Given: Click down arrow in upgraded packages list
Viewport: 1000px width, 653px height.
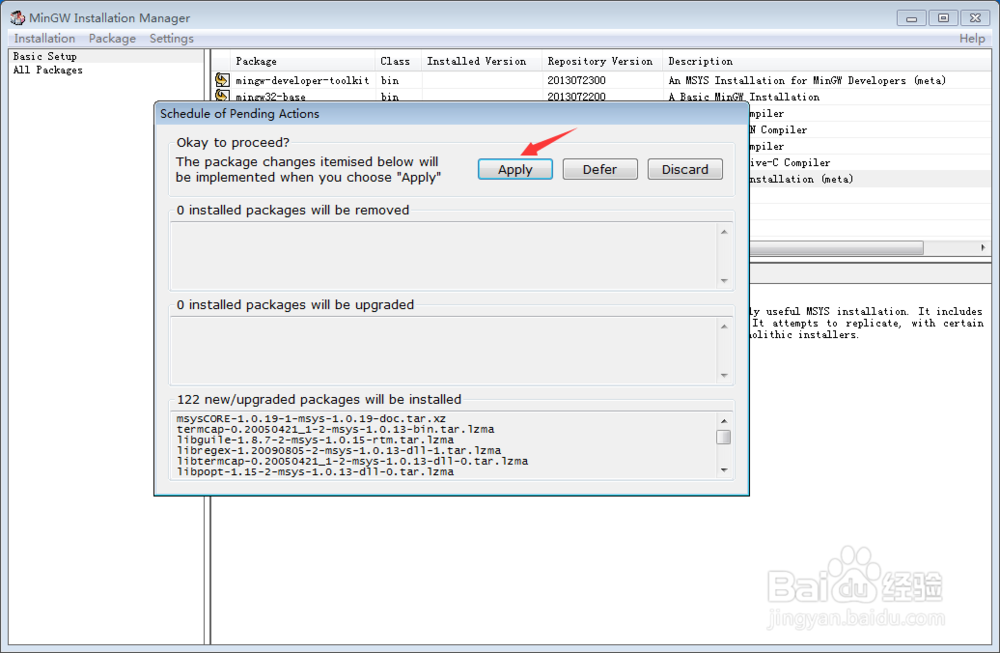Looking at the screenshot, I should pyautogui.click(x=724, y=375).
